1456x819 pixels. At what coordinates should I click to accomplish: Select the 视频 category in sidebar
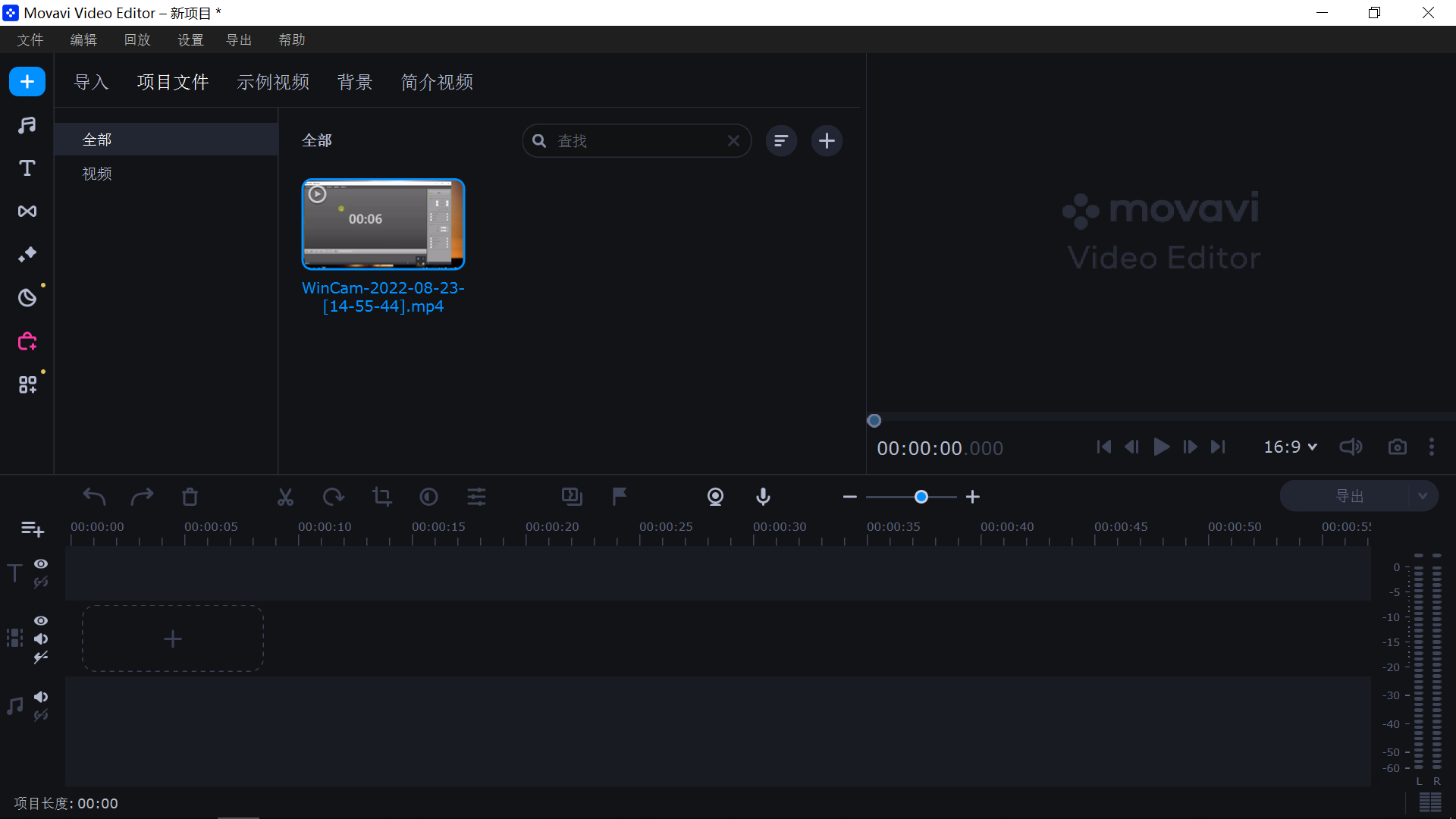[166, 174]
